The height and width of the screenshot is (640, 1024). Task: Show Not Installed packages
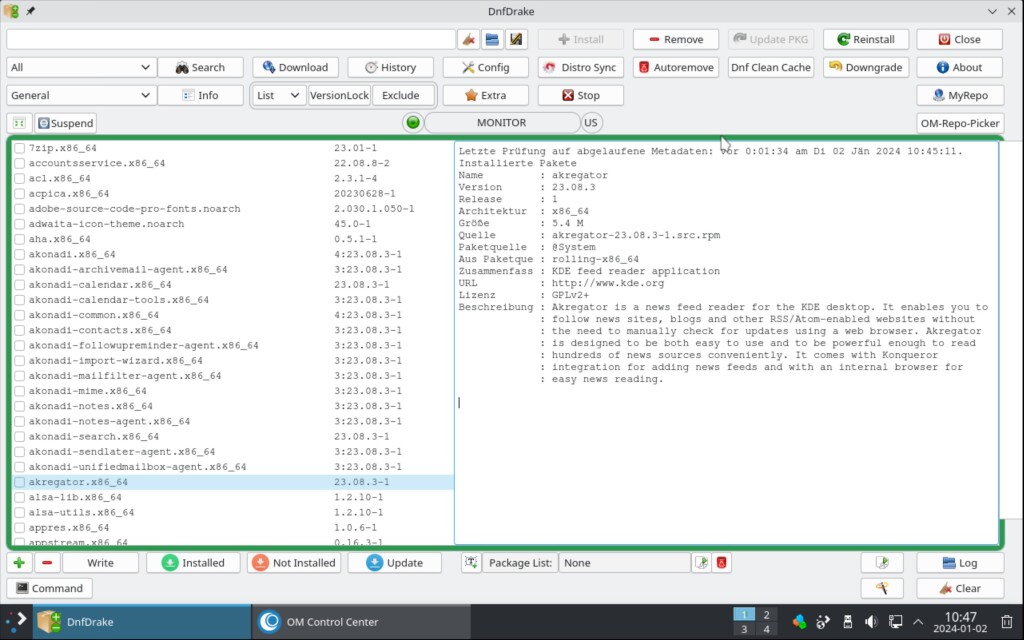[294, 563]
